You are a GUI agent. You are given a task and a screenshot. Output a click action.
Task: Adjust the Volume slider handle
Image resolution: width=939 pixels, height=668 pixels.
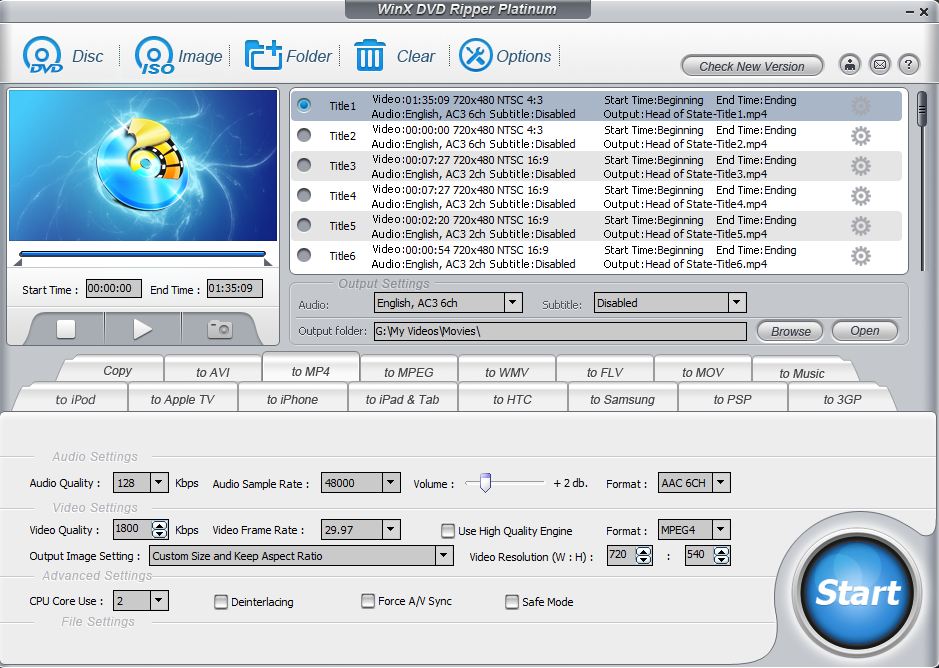(485, 482)
